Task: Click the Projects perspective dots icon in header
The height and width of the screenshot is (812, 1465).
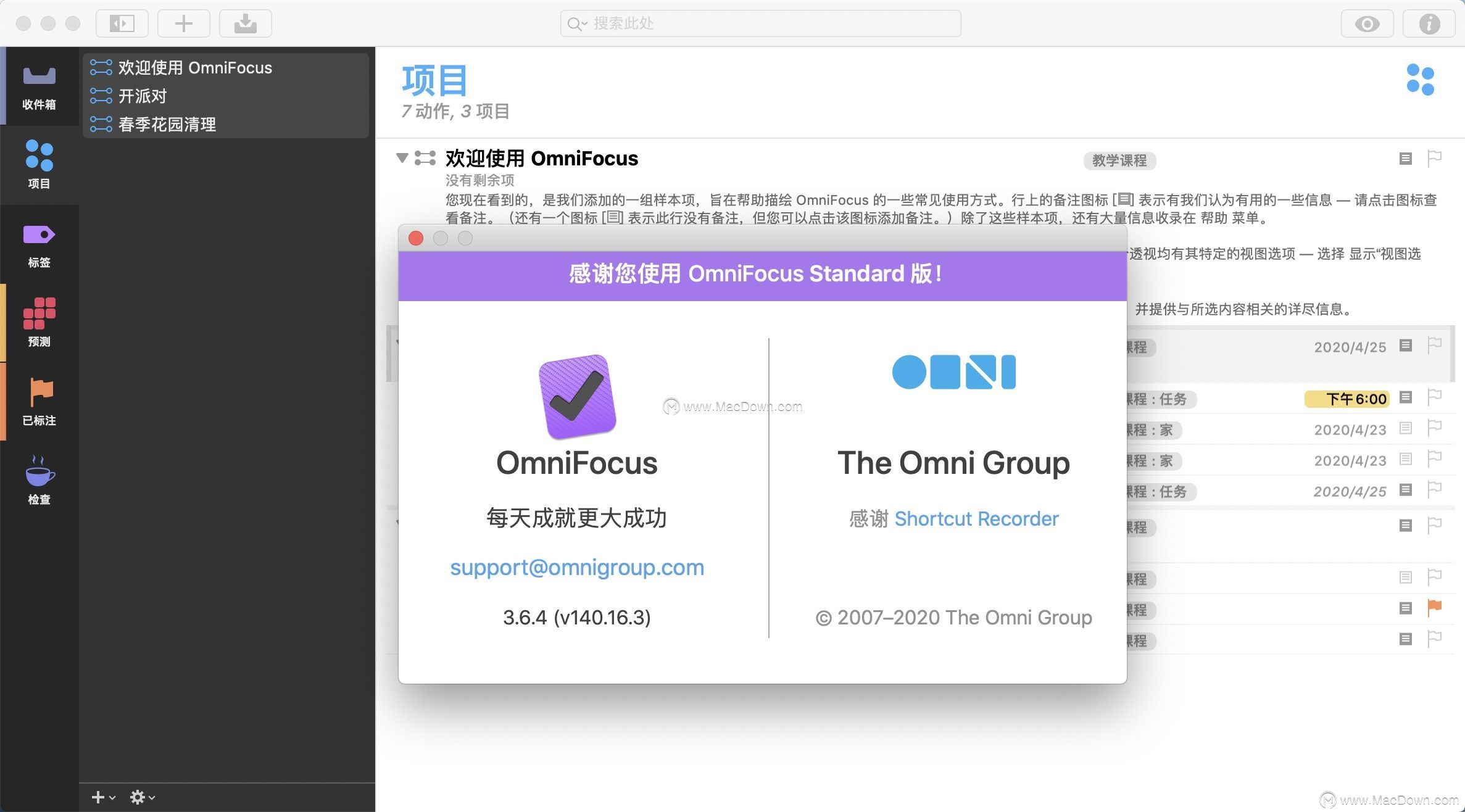Action: click(x=1420, y=80)
